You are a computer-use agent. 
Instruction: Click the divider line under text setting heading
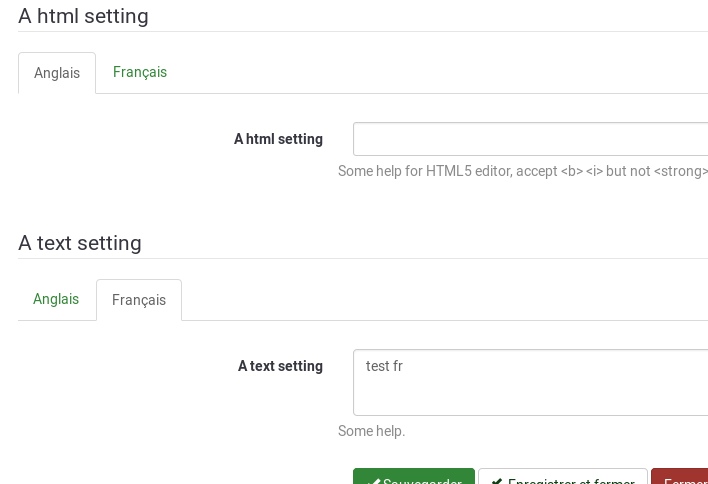(x=362, y=259)
